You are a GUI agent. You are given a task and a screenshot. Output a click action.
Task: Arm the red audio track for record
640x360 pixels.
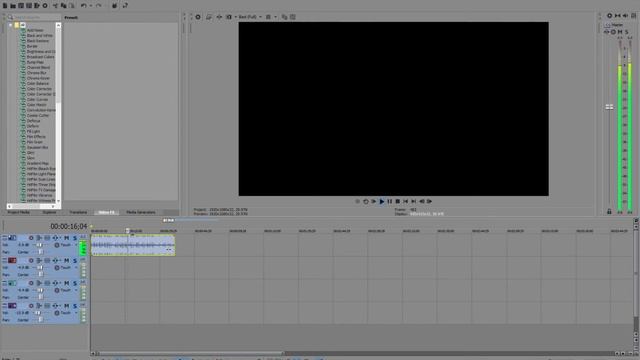[31, 260]
